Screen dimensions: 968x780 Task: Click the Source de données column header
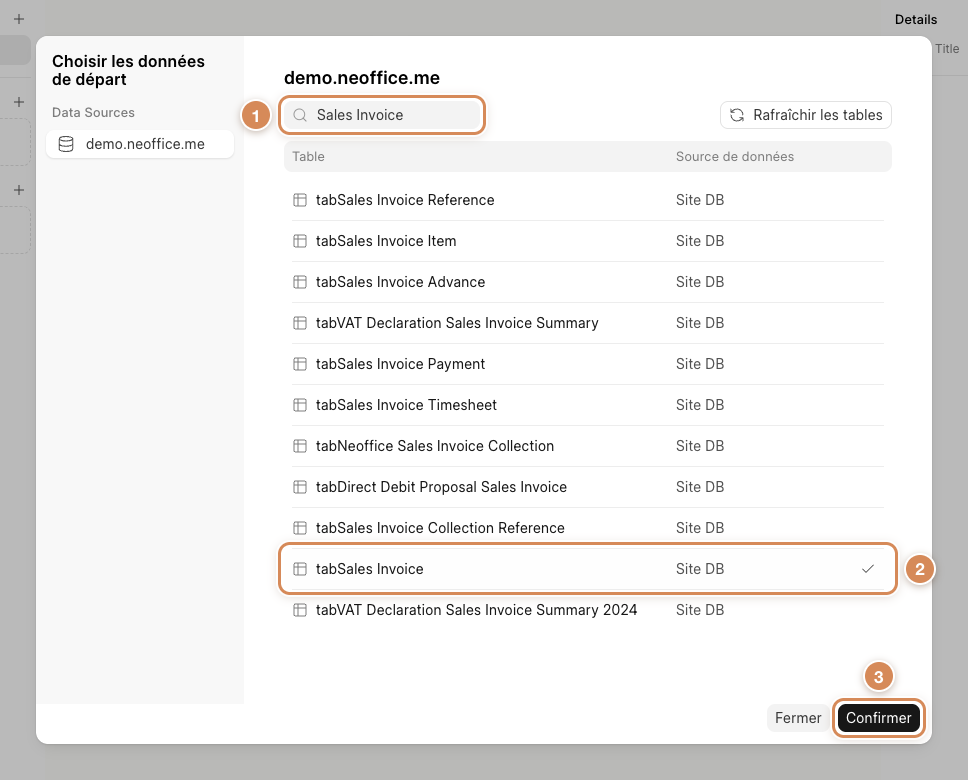735,157
